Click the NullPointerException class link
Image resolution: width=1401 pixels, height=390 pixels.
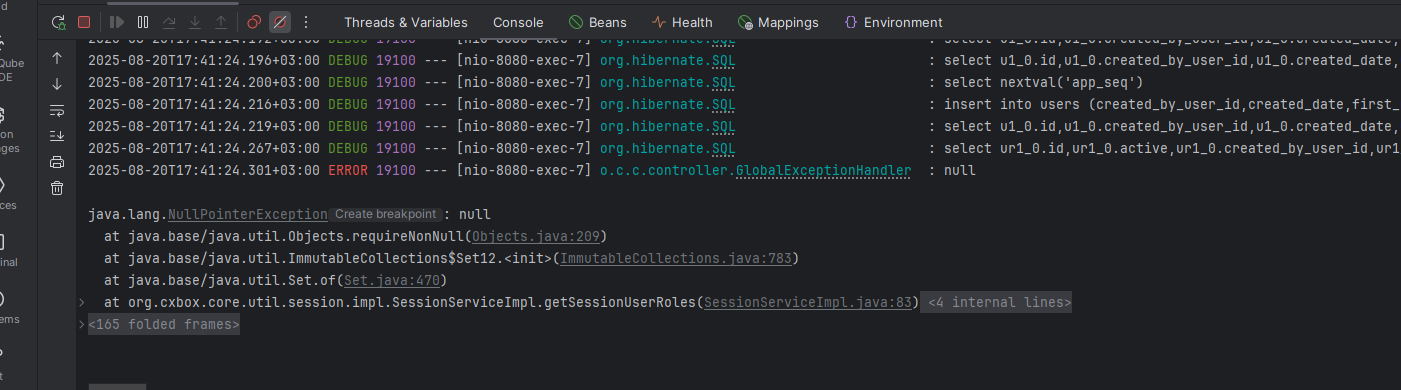pyautogui.click(x=248, y=214)
